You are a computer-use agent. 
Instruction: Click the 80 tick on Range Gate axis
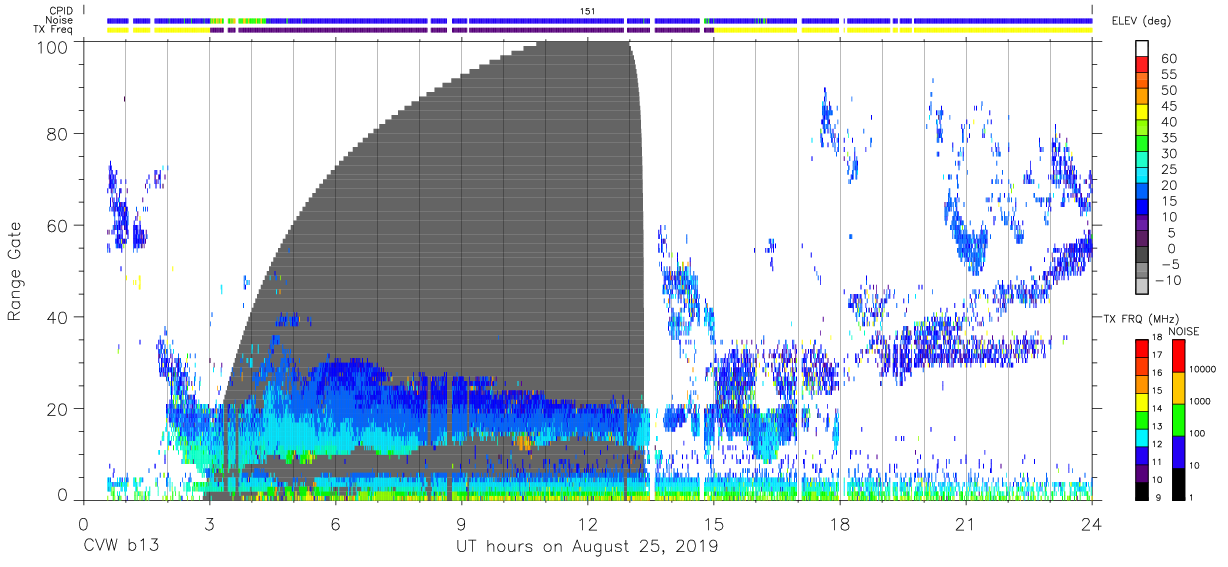[x=58, y=134]
